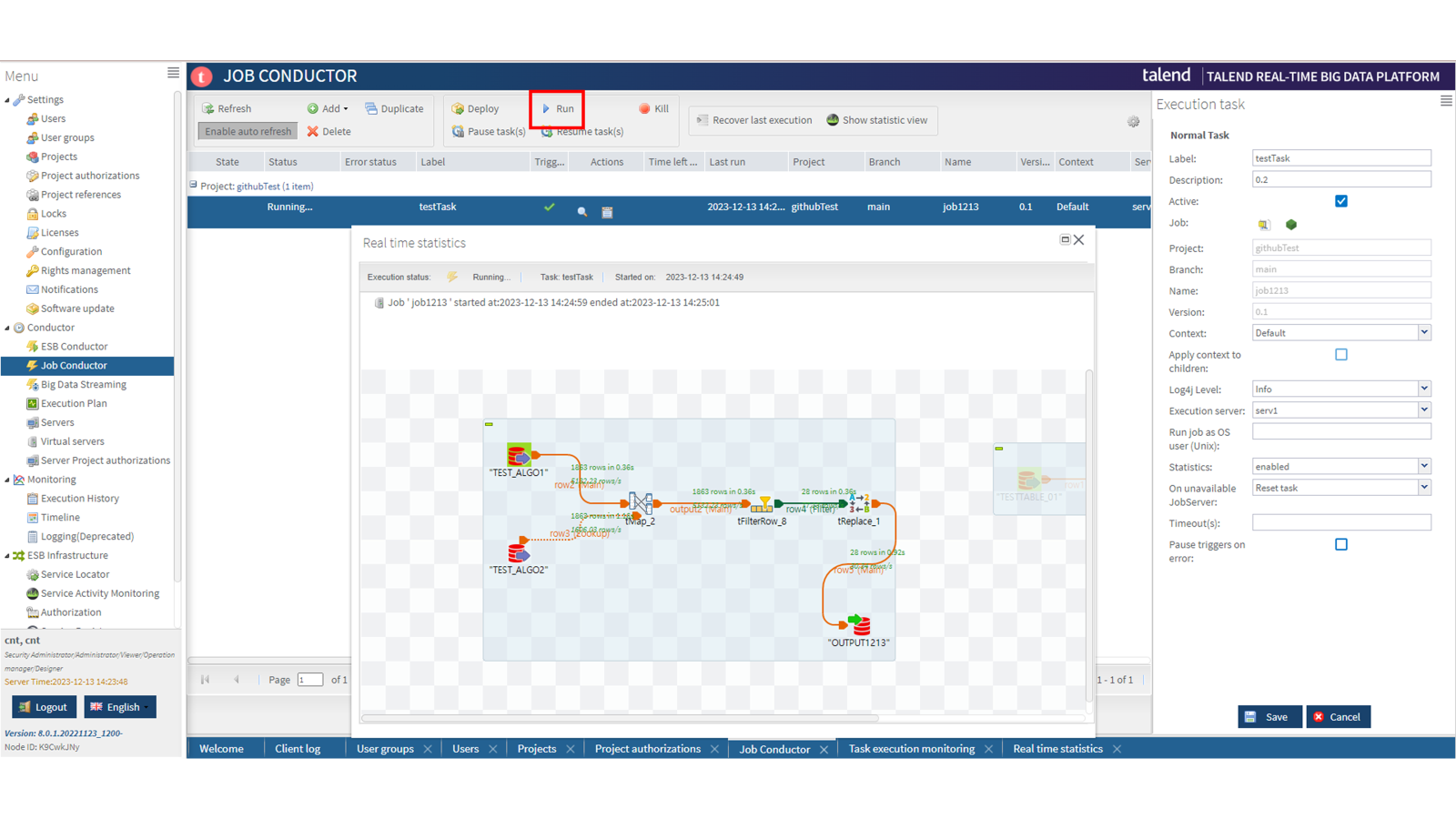Click the TEST_ALGO1 input component
The height and width of the screenshot is (819, 1456).
point(519,454)
